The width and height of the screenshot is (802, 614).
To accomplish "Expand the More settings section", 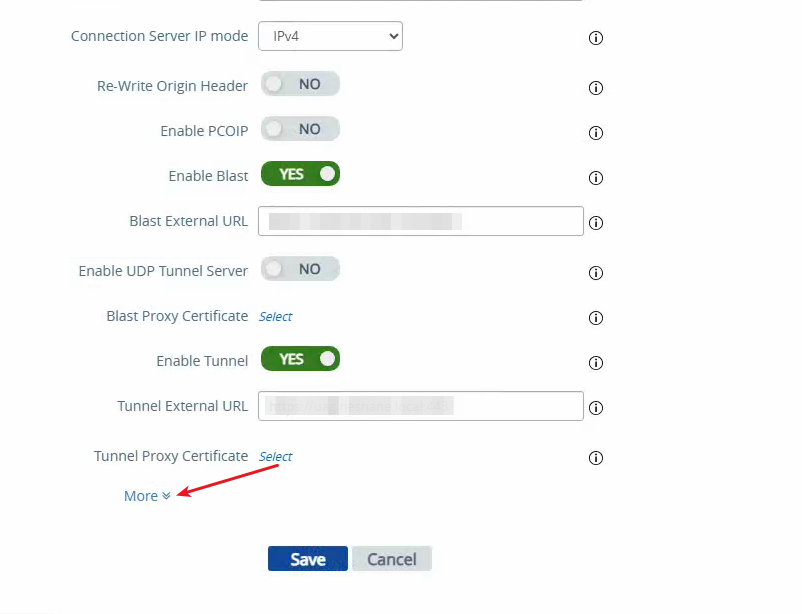I will click(x=147, y=496).
